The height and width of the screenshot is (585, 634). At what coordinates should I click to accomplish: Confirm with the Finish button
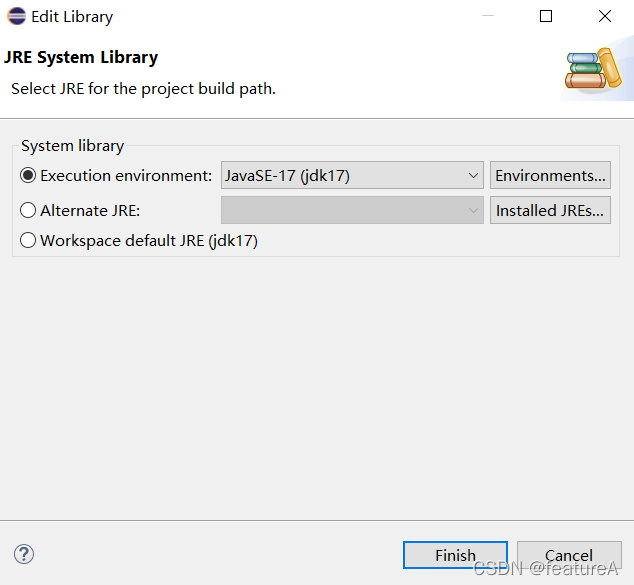coord(455,555)
